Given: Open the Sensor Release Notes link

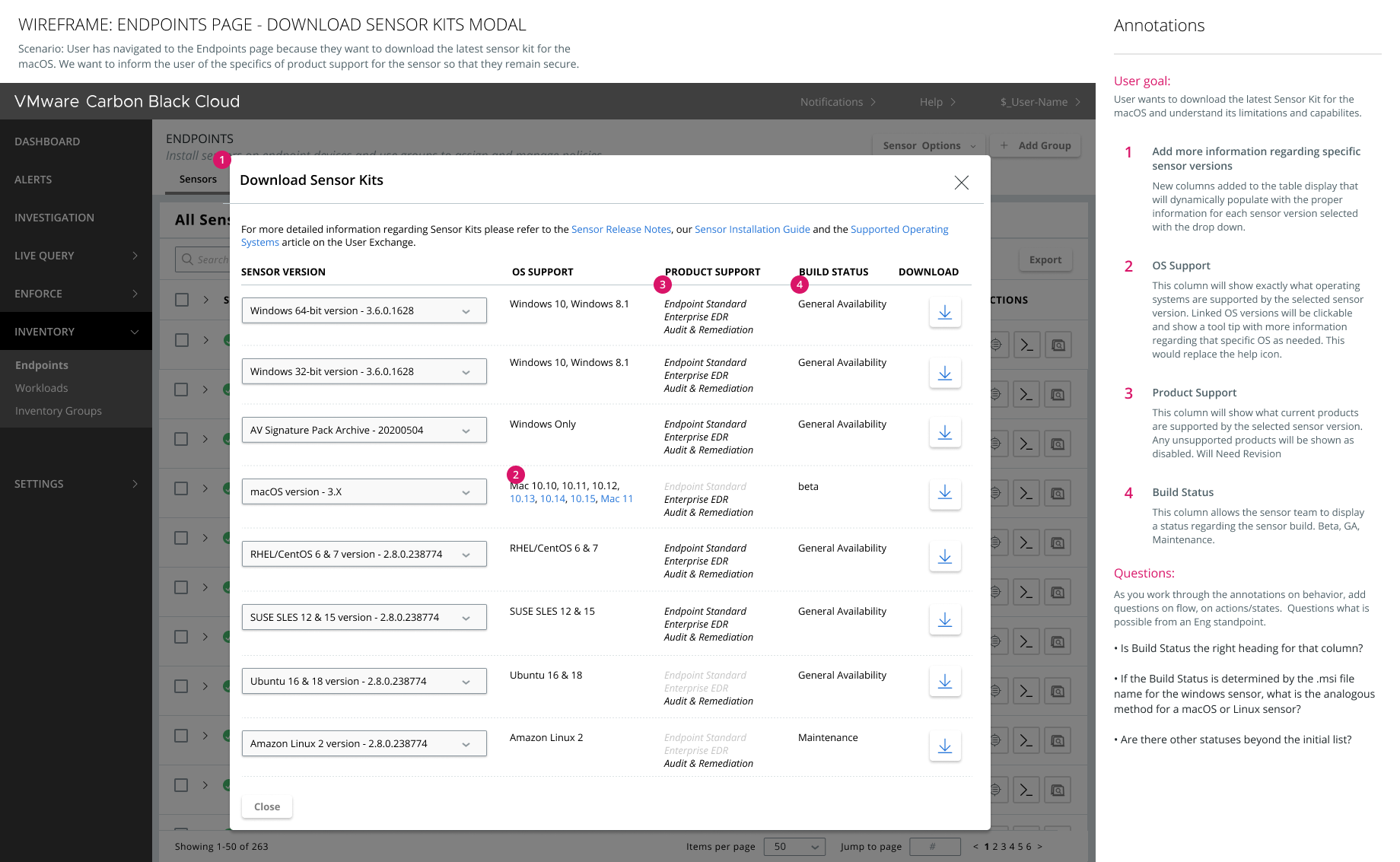Looking at the screenshot, I should coord(621,229).
